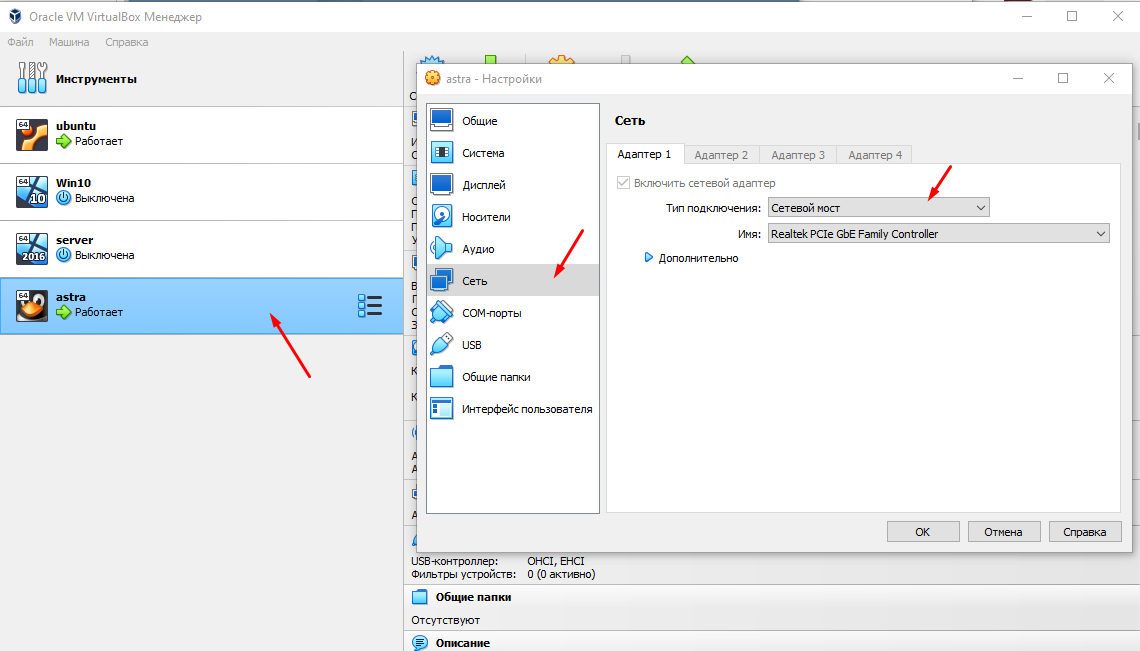
Task: Select the Win10 VM icon
Action: [32, 192]
